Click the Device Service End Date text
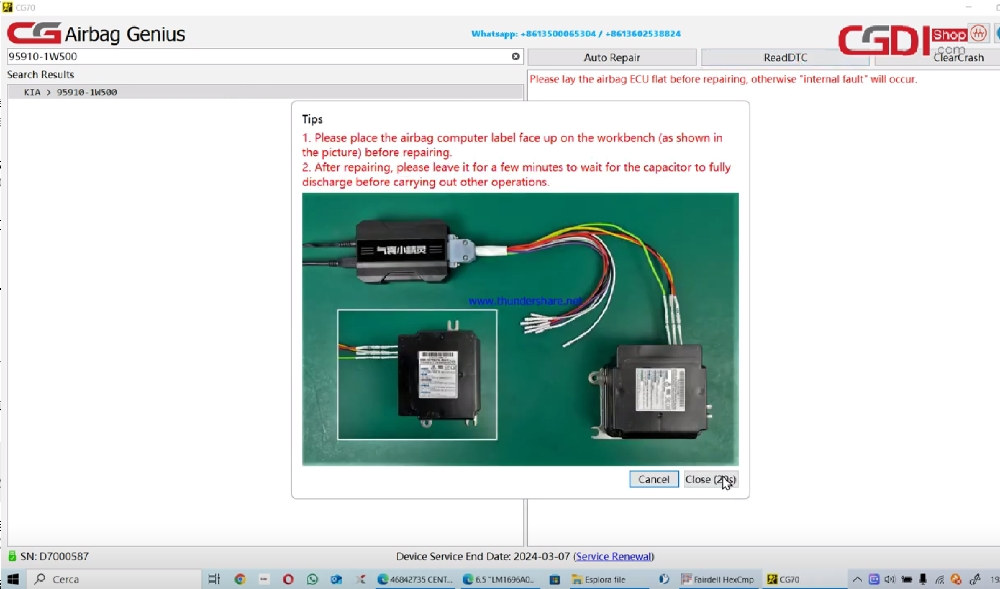The width and height of the screenshot is (1000, 589). point(483,556)
